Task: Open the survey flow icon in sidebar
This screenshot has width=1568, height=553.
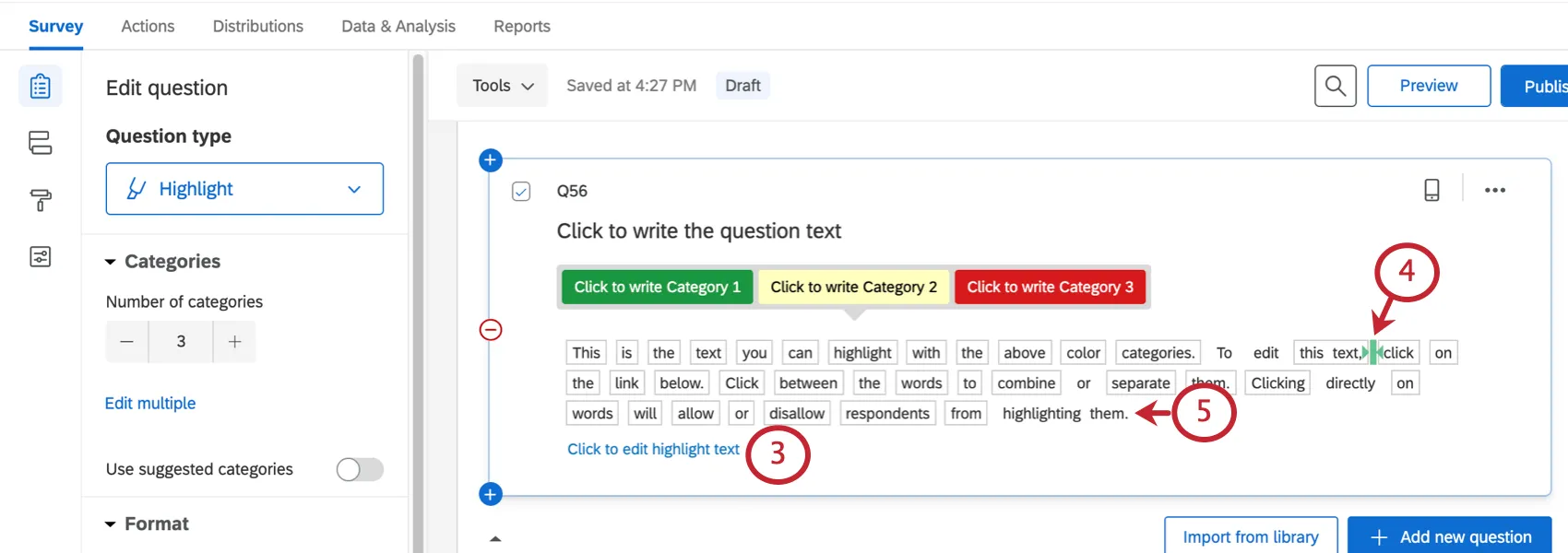Action: click(x=41, y=143)
